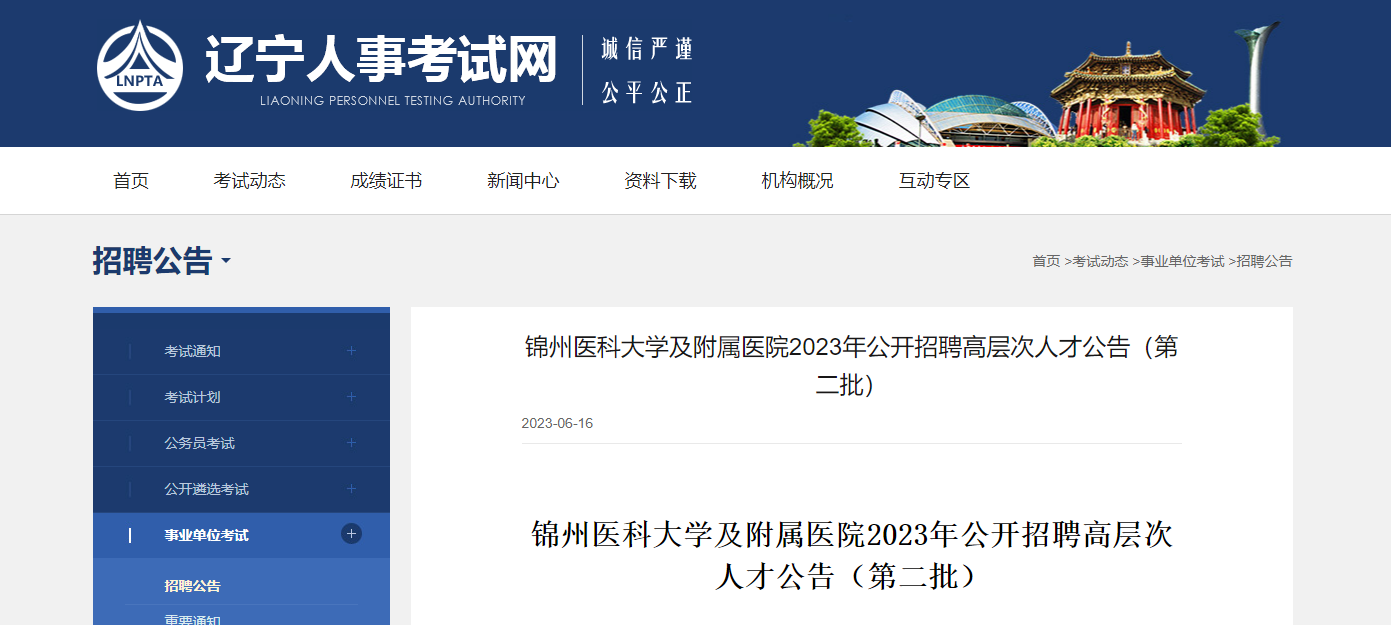
Task: Open the 机构概况 navigation item
Action: click(x=797, y=181)
